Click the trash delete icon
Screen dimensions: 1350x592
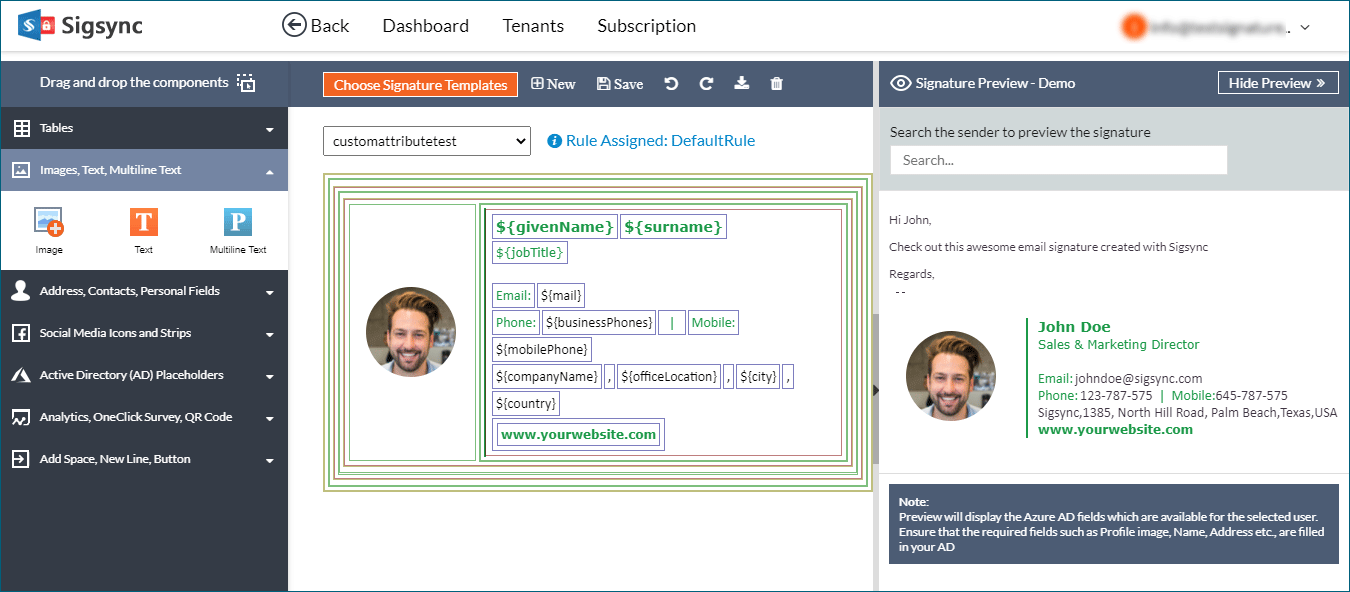point(776,84)
